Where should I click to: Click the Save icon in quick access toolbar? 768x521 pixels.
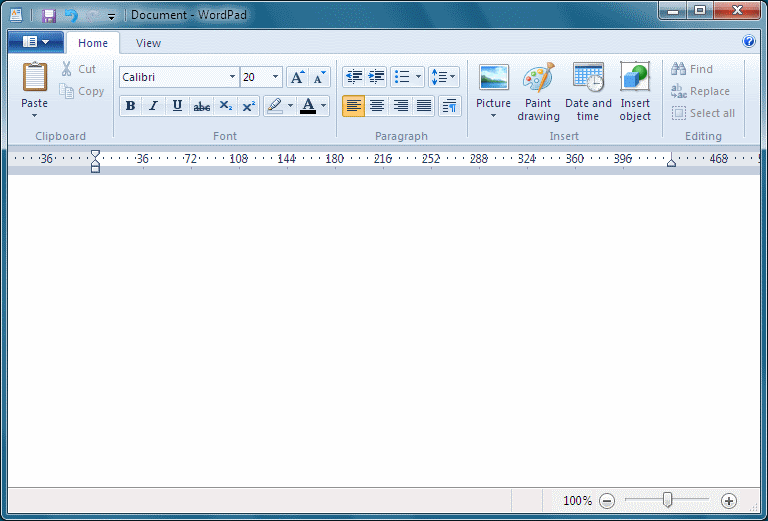click(48, 16)
